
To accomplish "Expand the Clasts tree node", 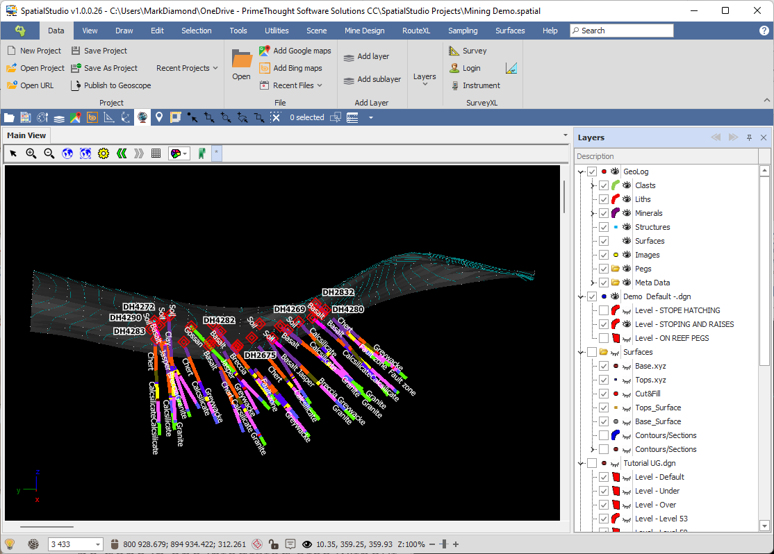I will coord(593,186).
